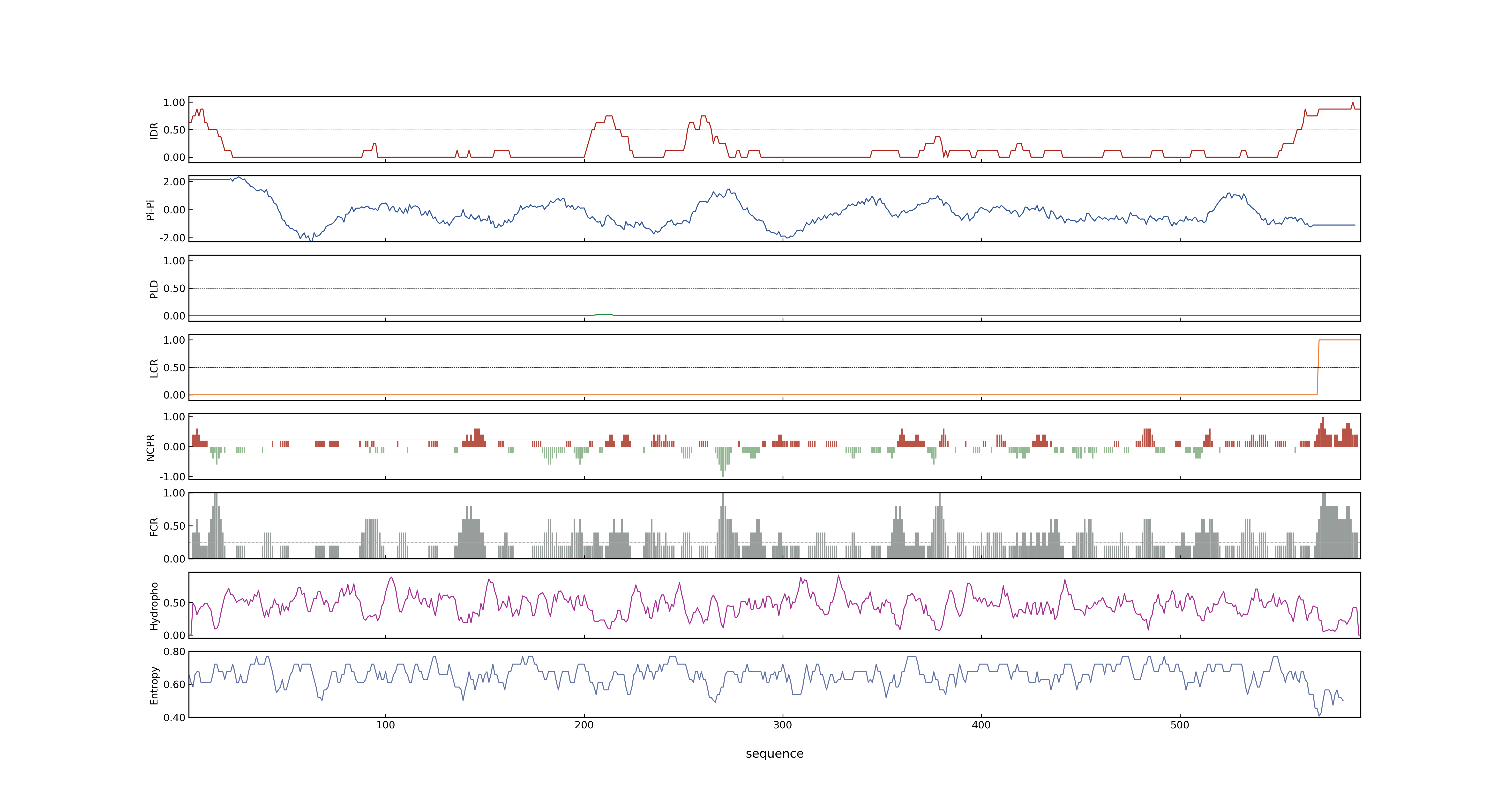This screenshot has width=1512, height=806.
Task: Click the -1.00 tick on NCPR axis
Action: click(172, 476)
